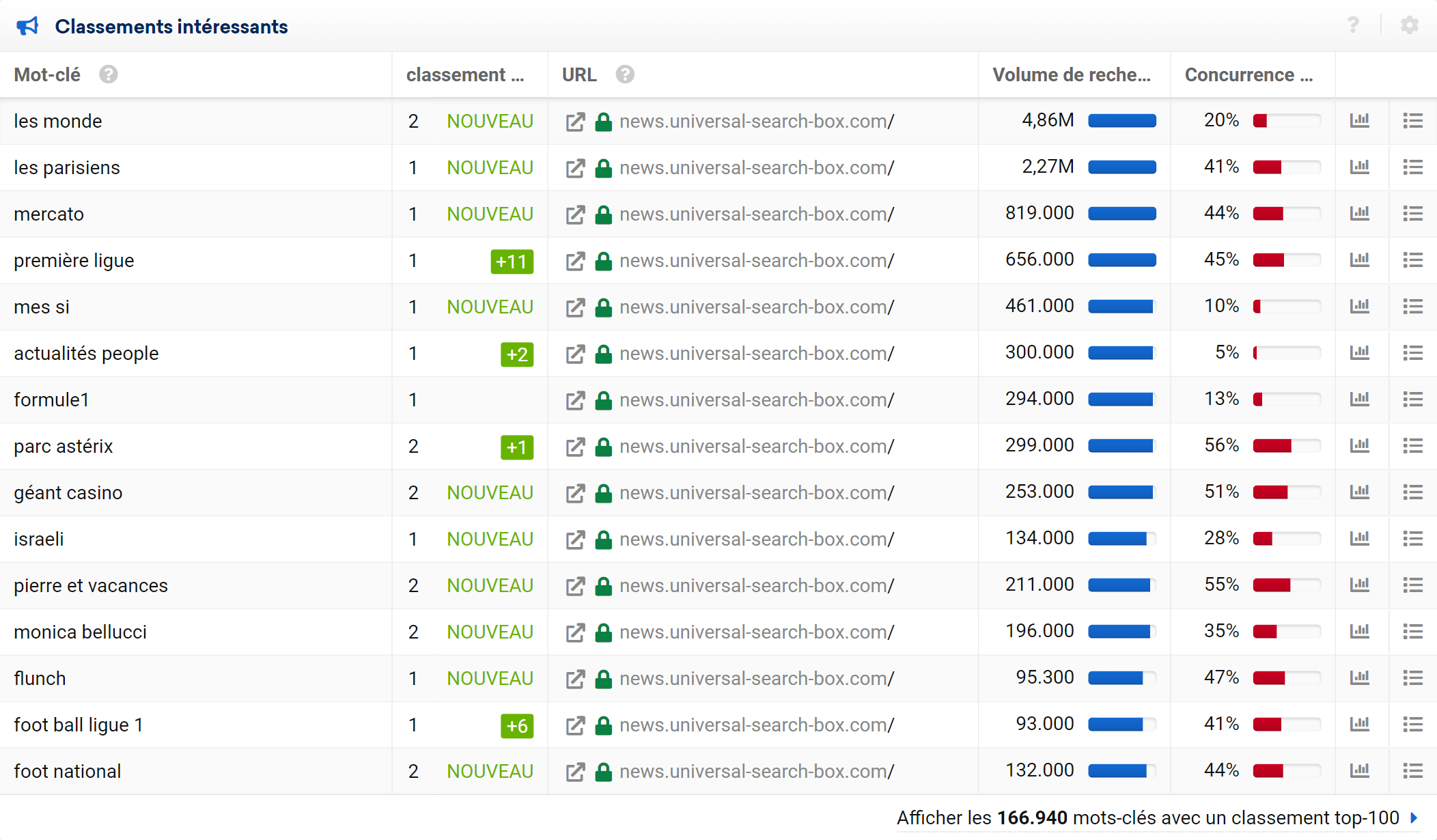Open external link icon for formule1
Screen dimensions: 1437x840
pyautogui.click(x=575, y=400)
